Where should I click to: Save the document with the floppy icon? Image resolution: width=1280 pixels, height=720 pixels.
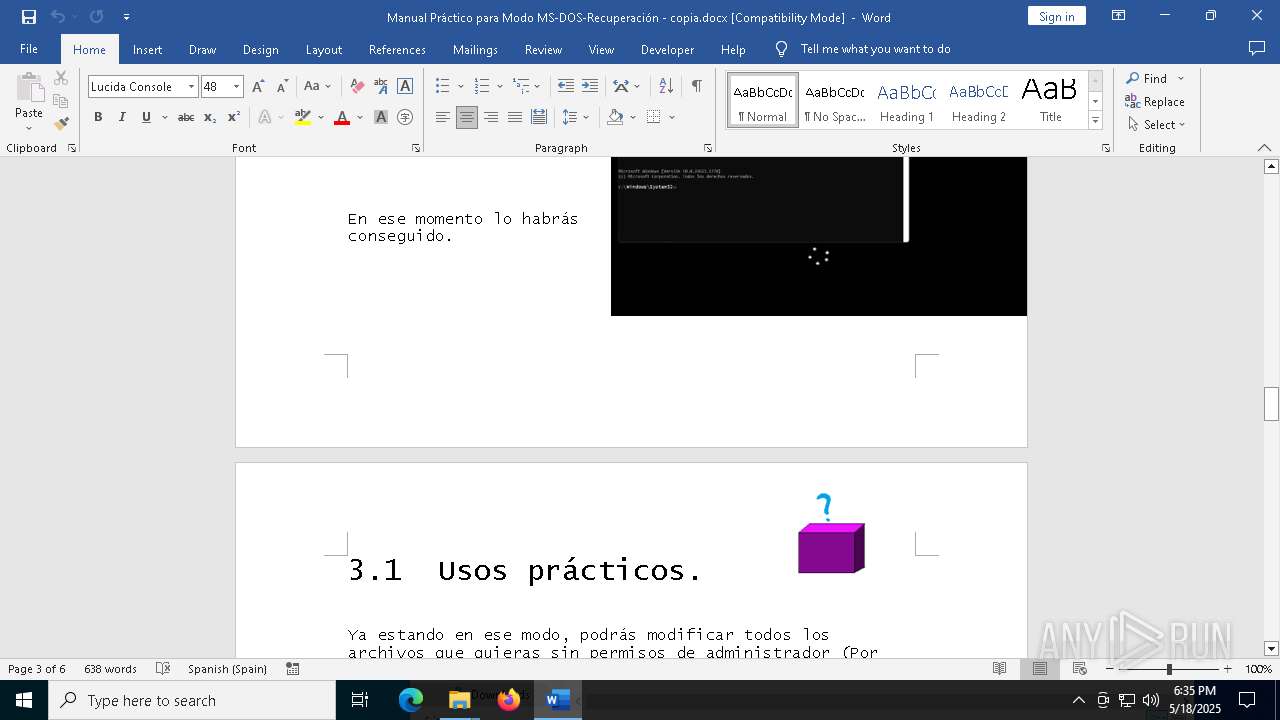coord(29,17)
